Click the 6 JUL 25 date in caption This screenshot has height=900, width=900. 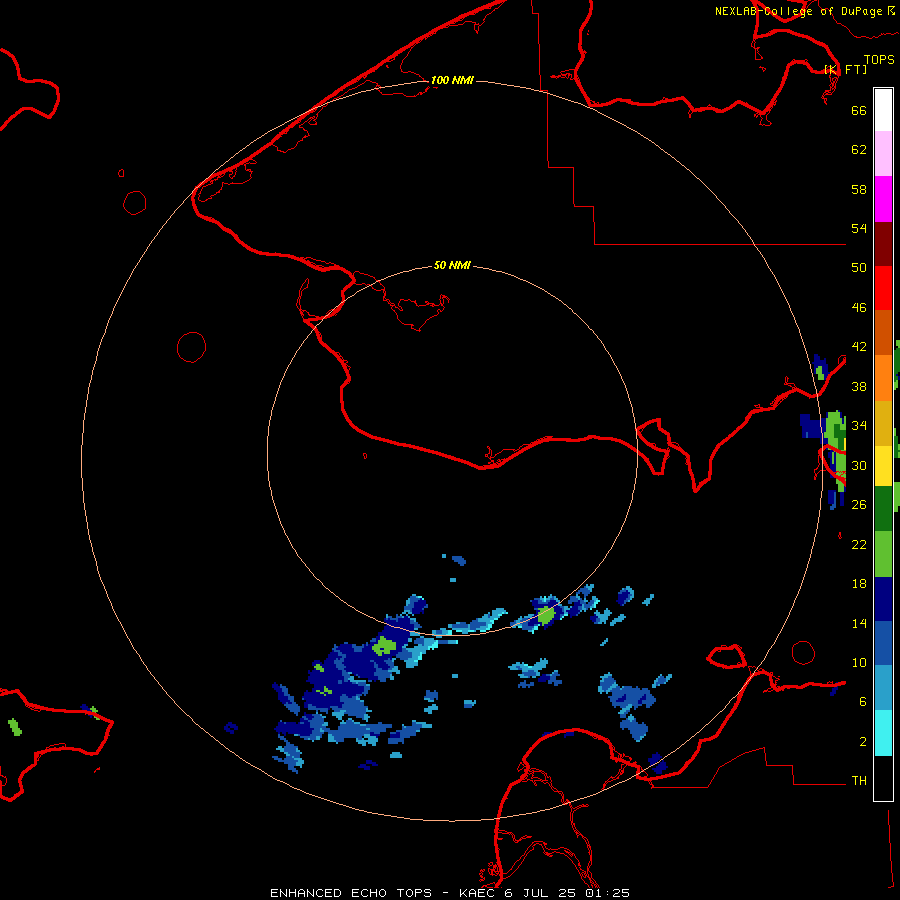(539, 893)
